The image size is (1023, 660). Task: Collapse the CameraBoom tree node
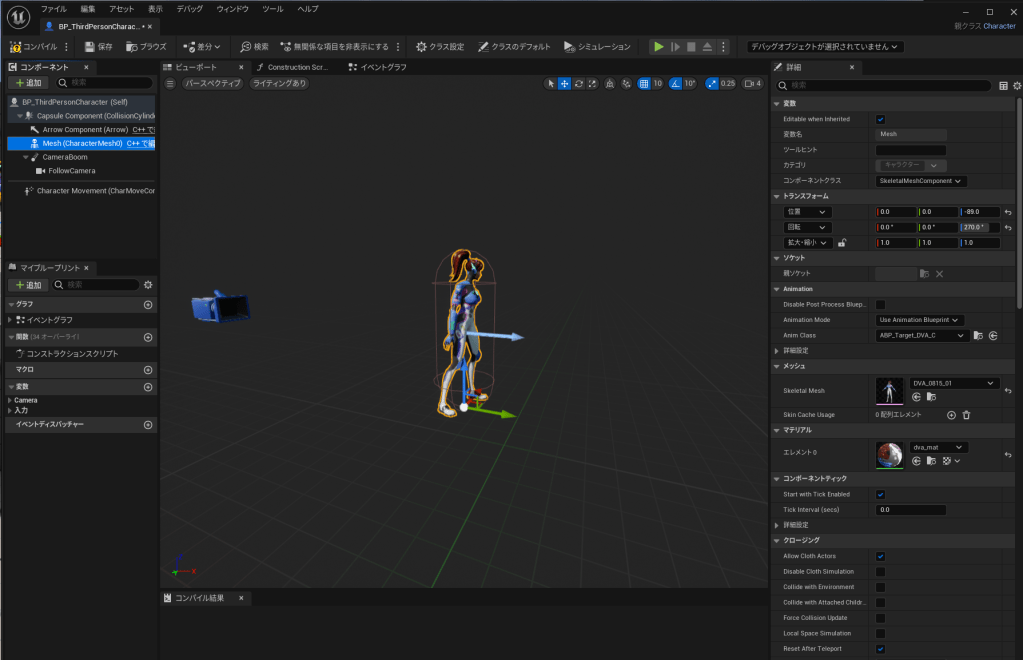(x=27, y=157)
